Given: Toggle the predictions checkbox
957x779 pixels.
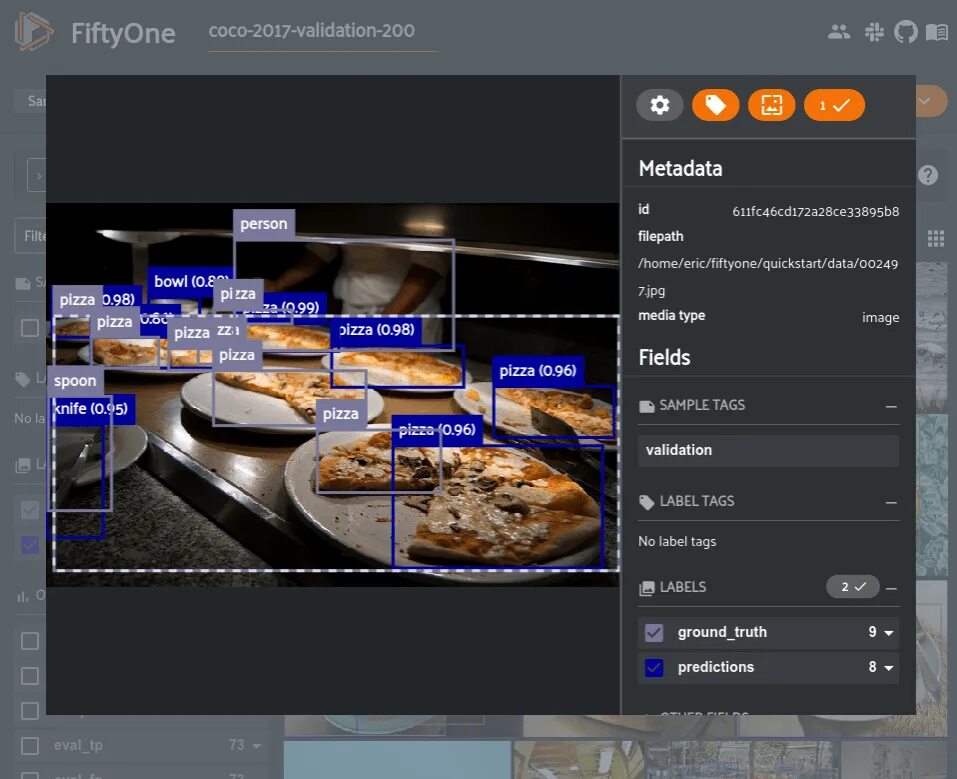Looking at the screenshot, I should point(654,667).
